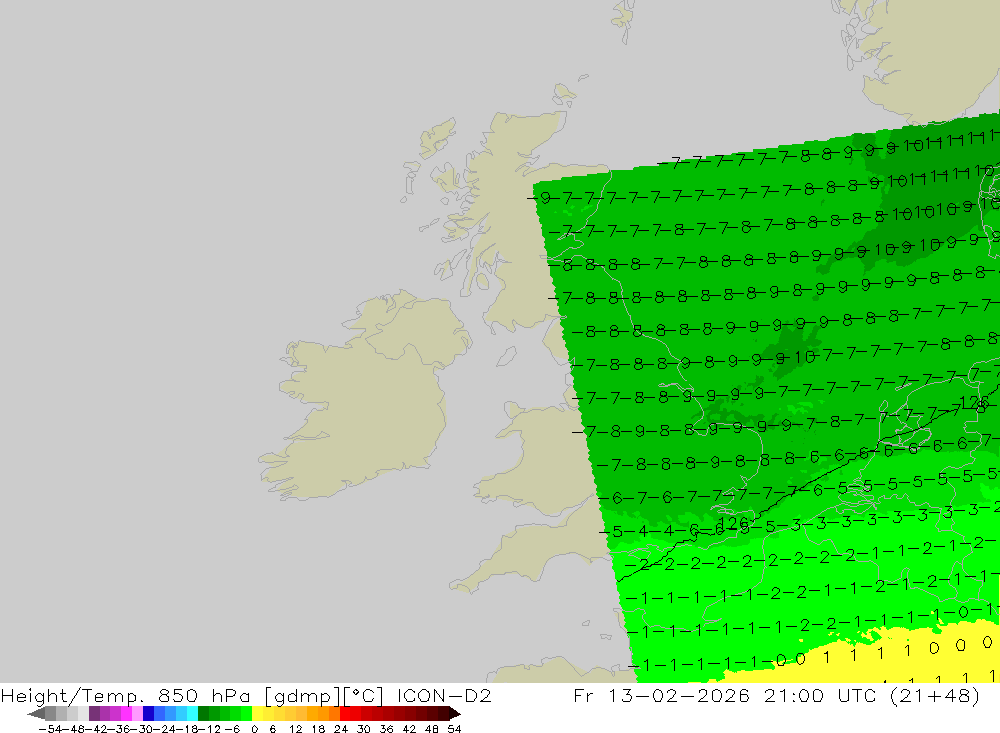
Task: Click the '-54' legend value
Action: click(49, 729)
